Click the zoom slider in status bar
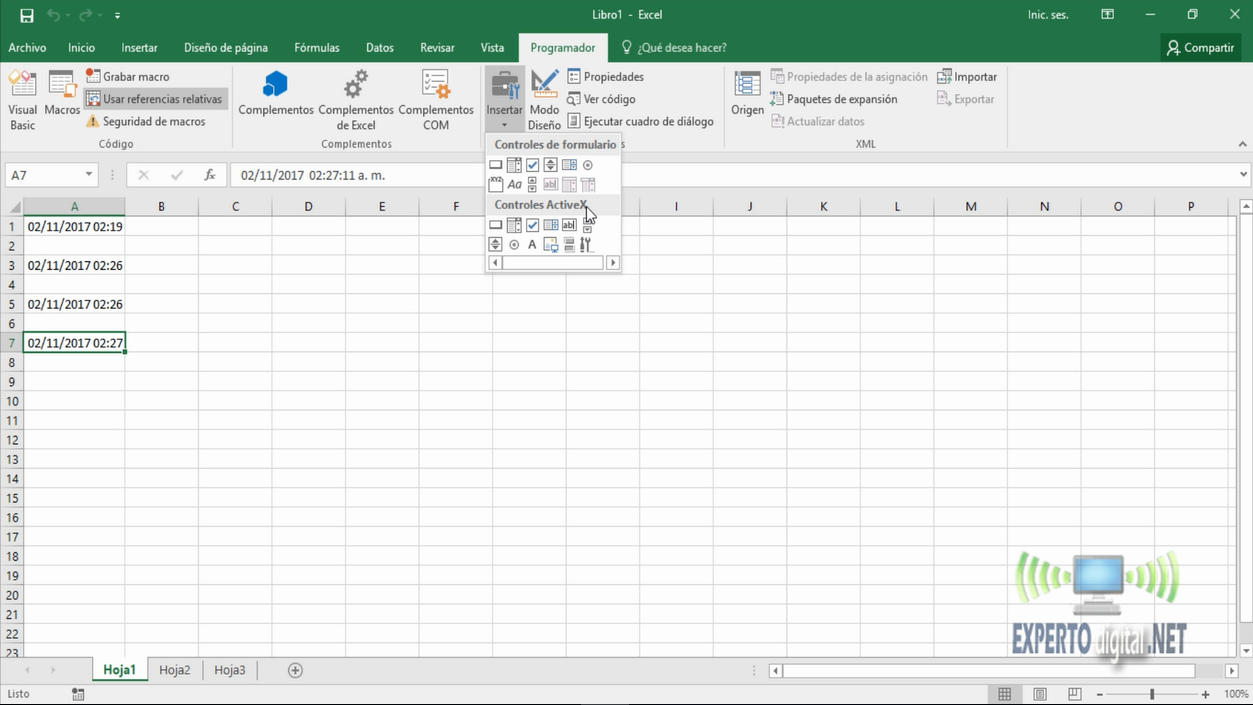Screen dimensions: 1253x705 tap(1152, 694)
